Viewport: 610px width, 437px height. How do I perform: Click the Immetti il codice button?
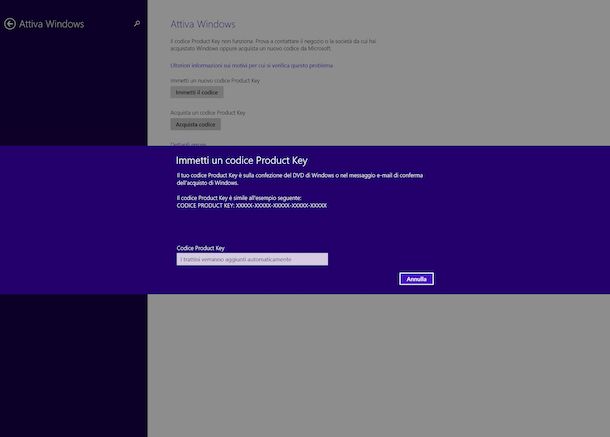click(x=193, y=92)
